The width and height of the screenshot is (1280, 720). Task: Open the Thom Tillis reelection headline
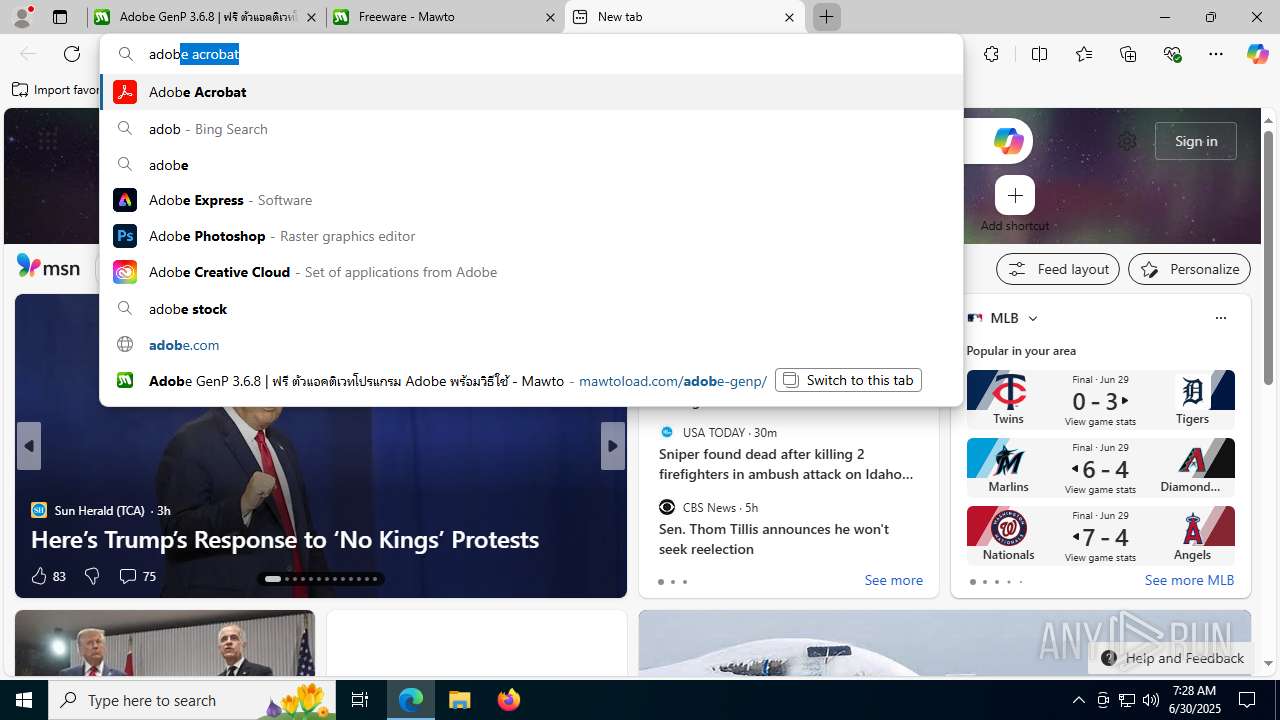tap(774, 539)
